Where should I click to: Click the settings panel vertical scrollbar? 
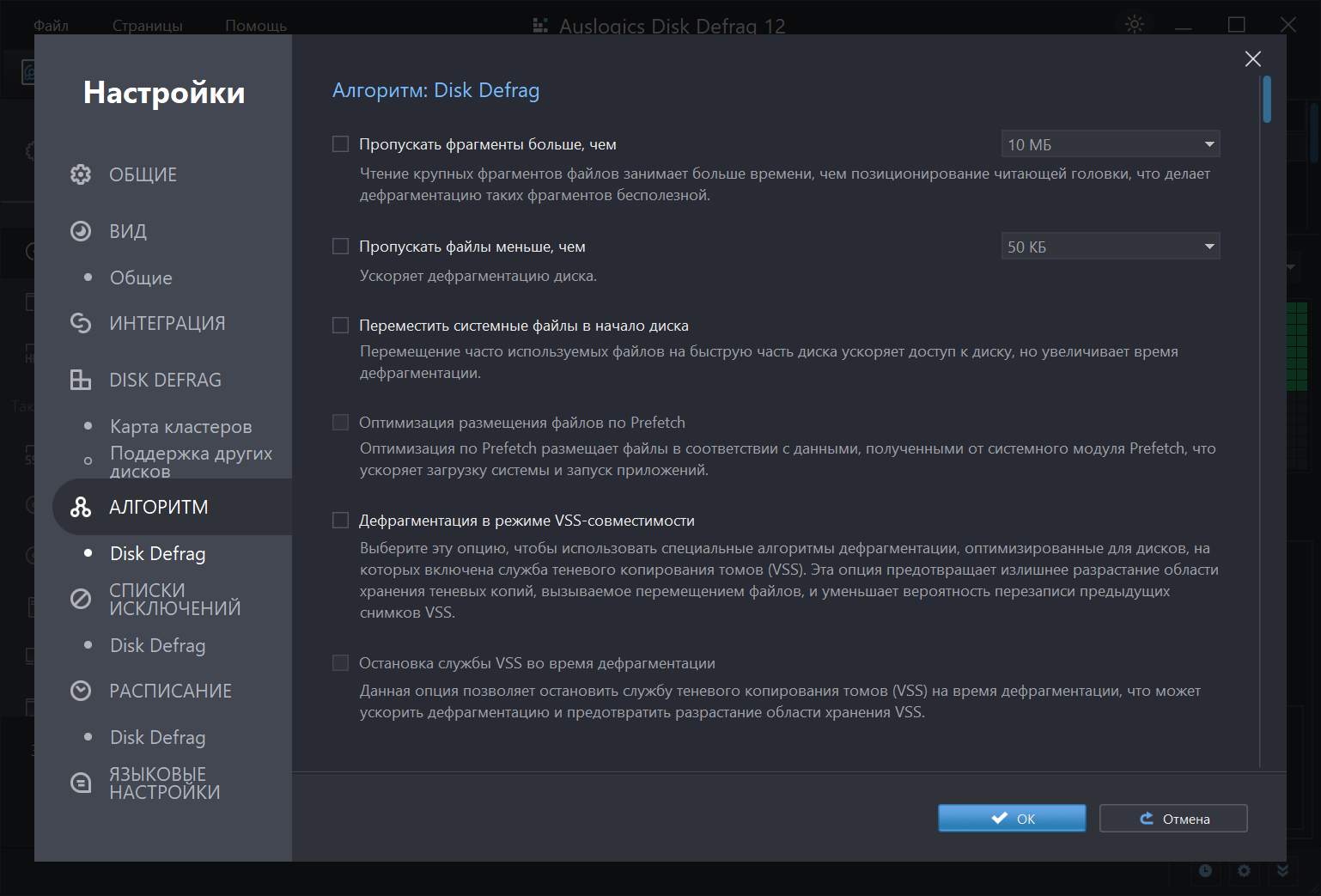(x=1266, y=101)
